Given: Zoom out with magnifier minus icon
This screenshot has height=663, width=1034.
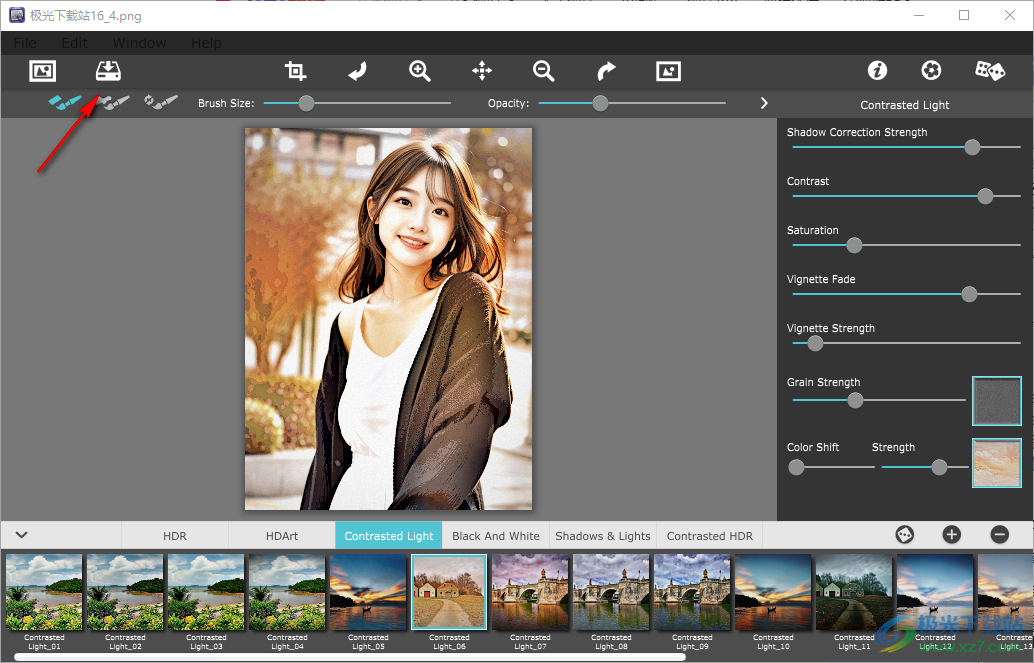Looking at the screenshot, I should (543, 71).
